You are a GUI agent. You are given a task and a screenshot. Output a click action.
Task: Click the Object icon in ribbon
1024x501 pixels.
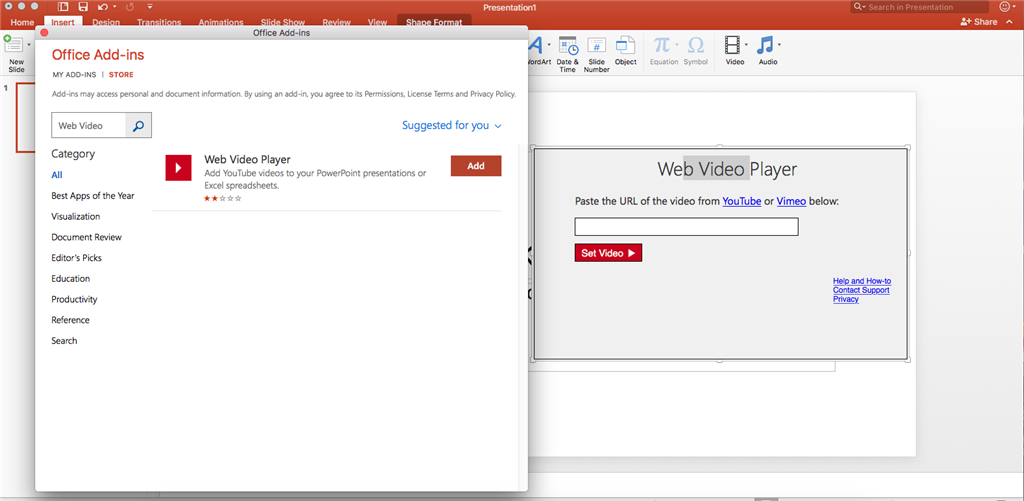pyautogui.click(x=626, y=46)
